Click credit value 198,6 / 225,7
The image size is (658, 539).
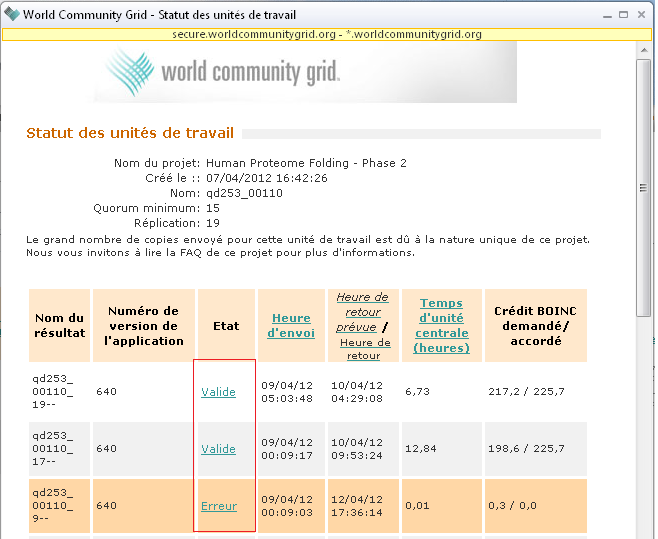[x=526, y=449]
